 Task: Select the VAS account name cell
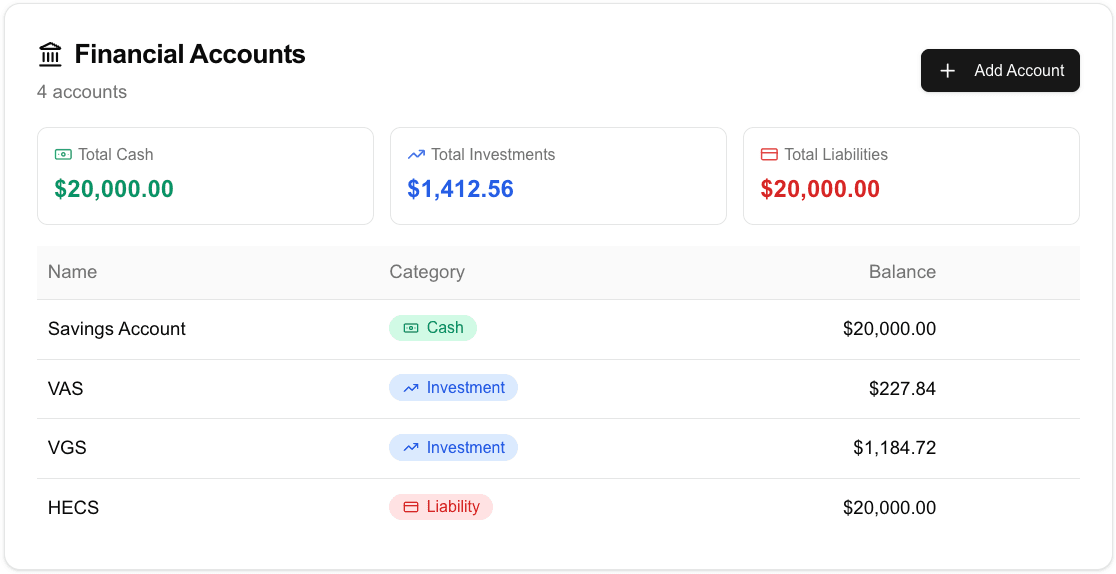pos(65,389)
